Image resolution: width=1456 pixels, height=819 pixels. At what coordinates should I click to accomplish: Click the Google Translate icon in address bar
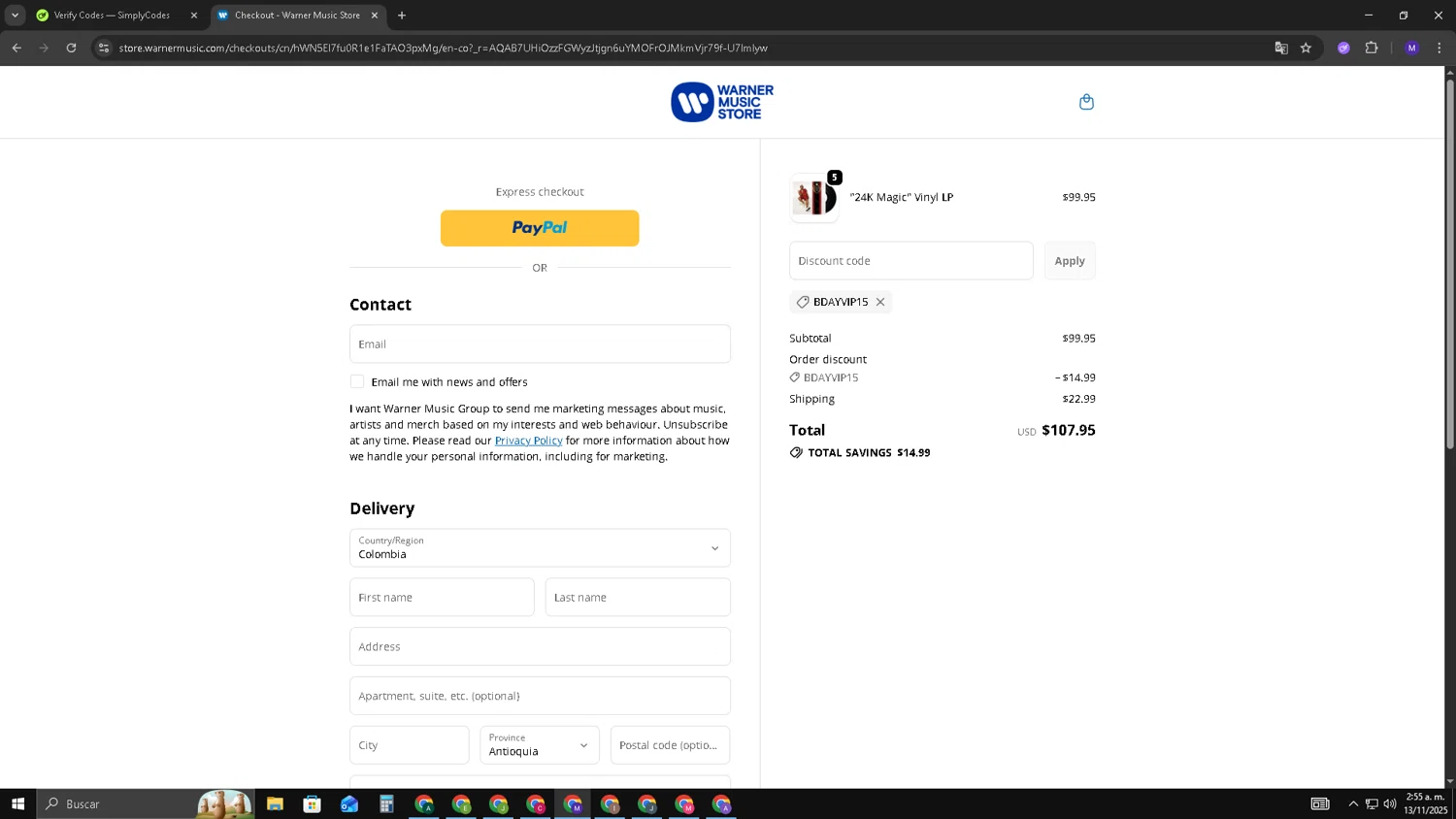click(1281, 48)
